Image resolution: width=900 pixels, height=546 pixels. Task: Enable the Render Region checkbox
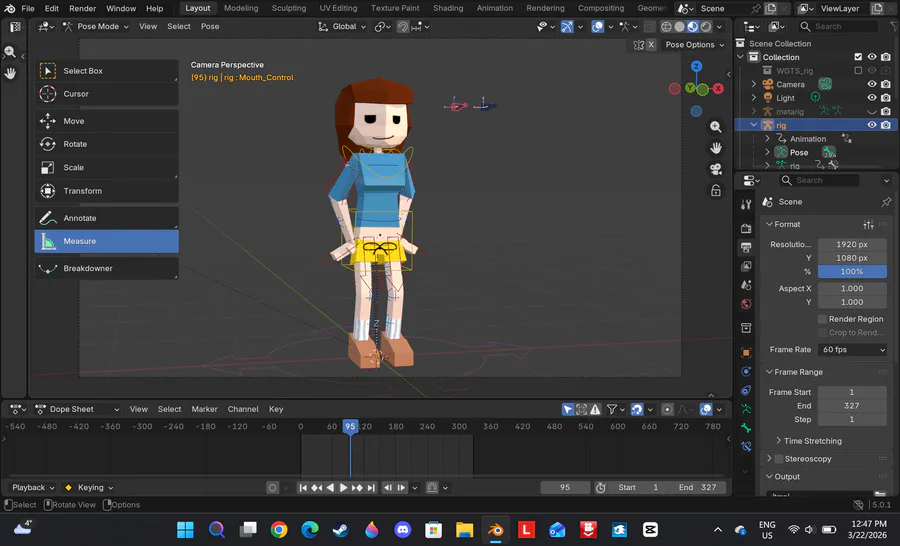coord(822,319)
